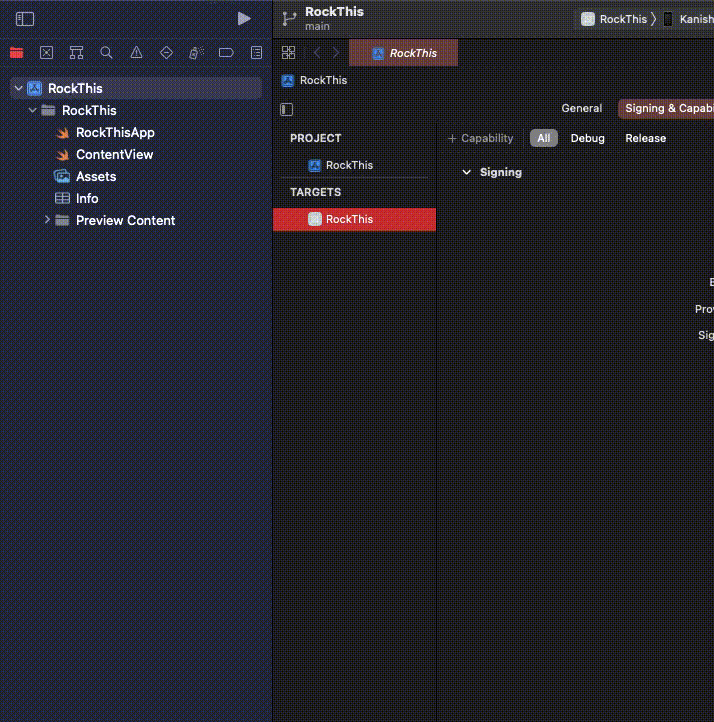Viewport: 714px width, 722px height.
Task: Click the RockThis title in toolbar
Action: (334, 12)
